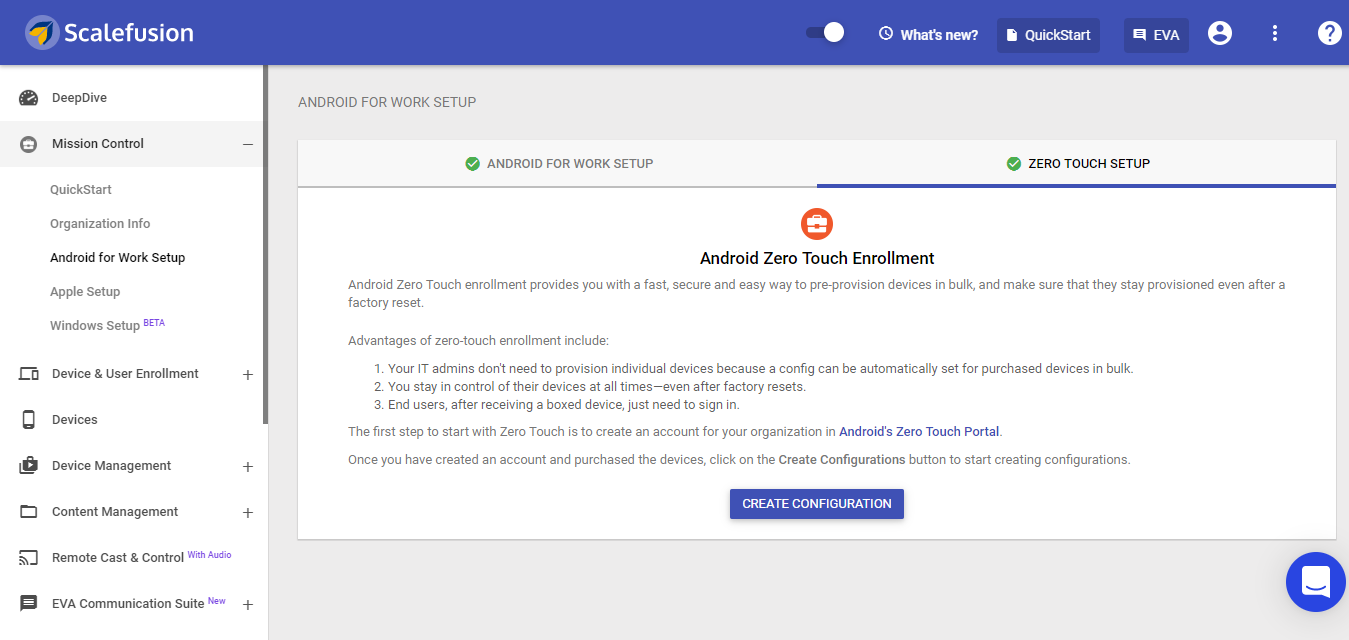Viewport: 1349px width, 640px height.
Task: Open the EVA chat button
Action: 1156,35
